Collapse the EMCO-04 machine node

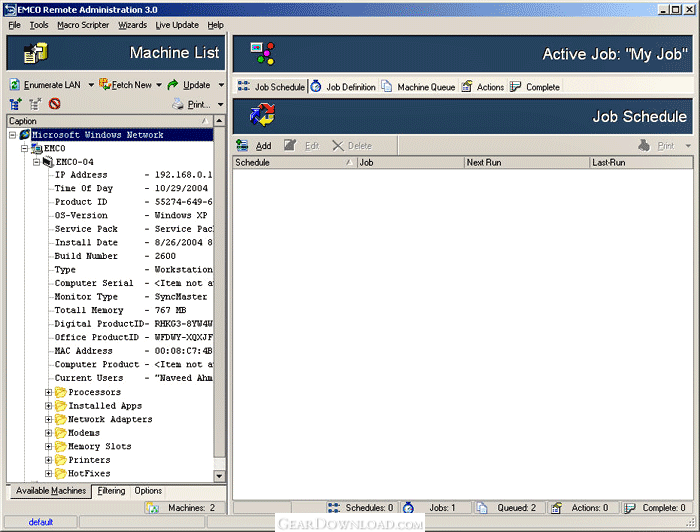[x=37, y=162]
